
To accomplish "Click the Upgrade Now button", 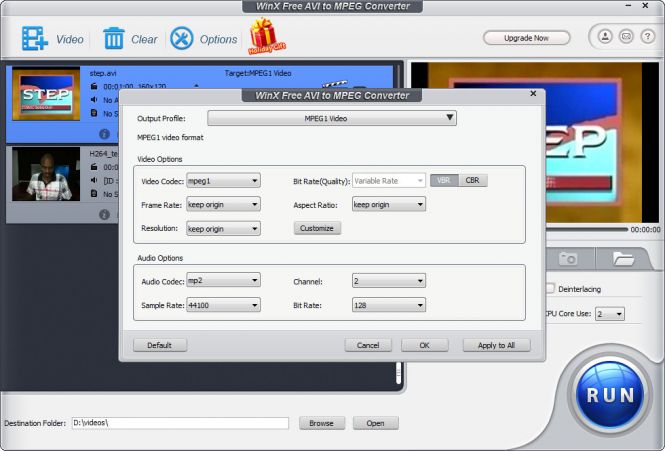I will 526,38.
